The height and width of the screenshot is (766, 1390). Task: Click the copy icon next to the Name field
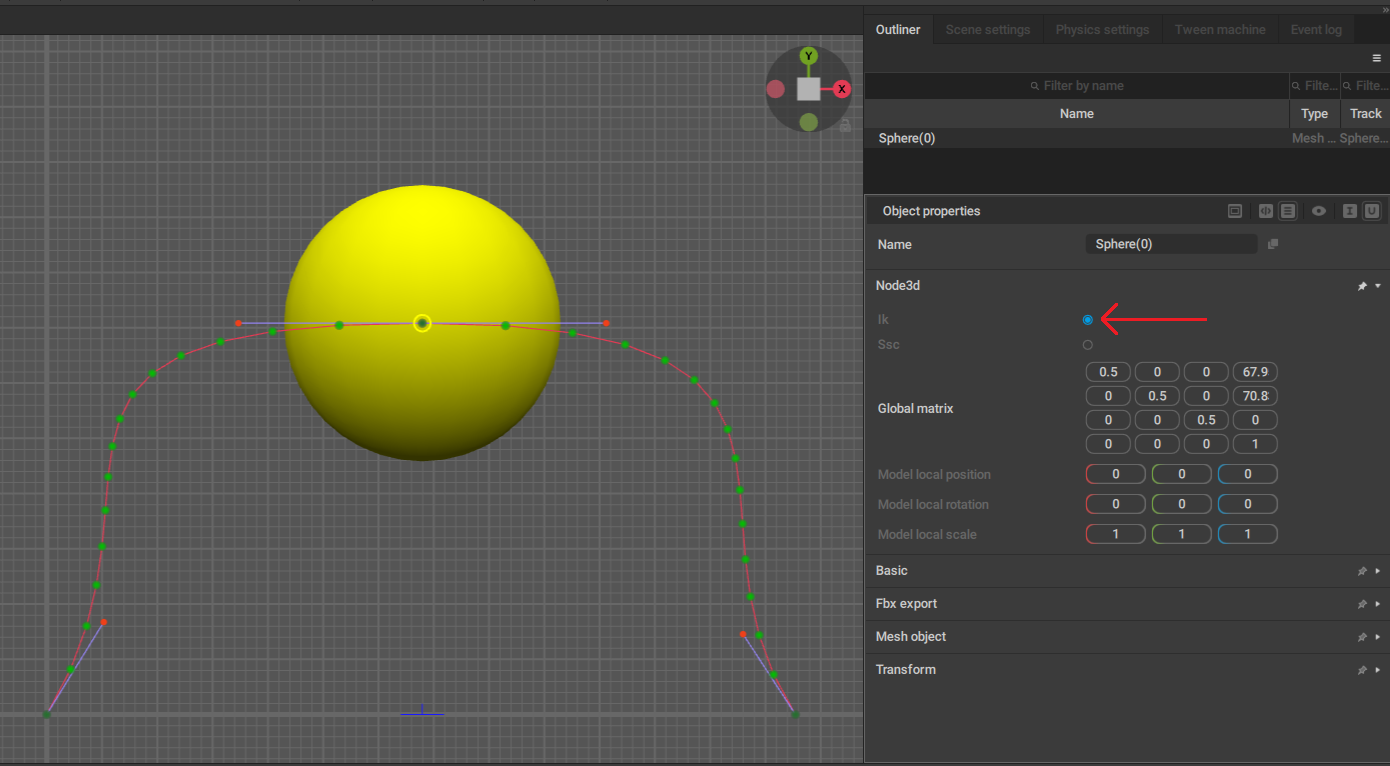(x=1273, y=244)
